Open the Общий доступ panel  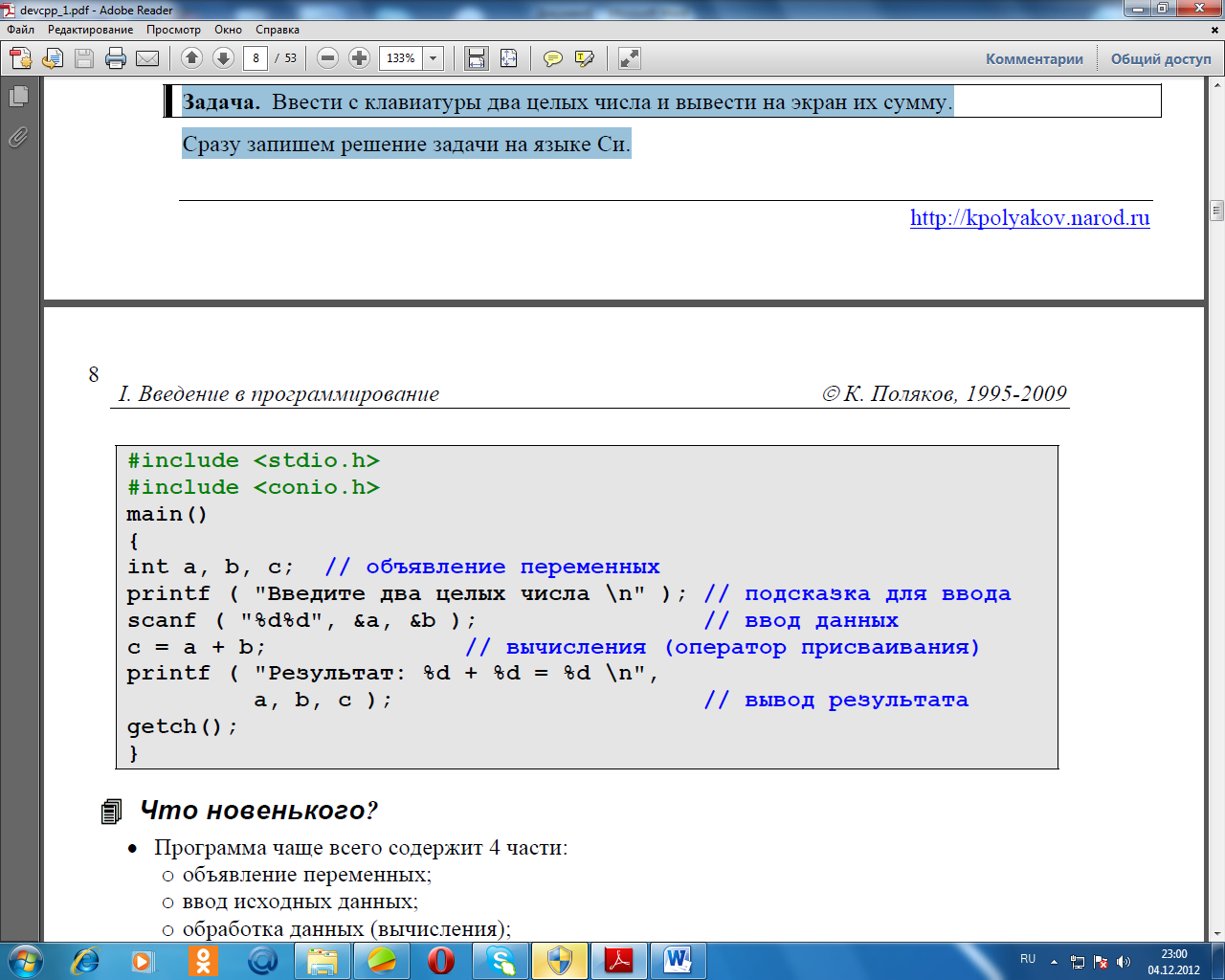point(1161,58)
